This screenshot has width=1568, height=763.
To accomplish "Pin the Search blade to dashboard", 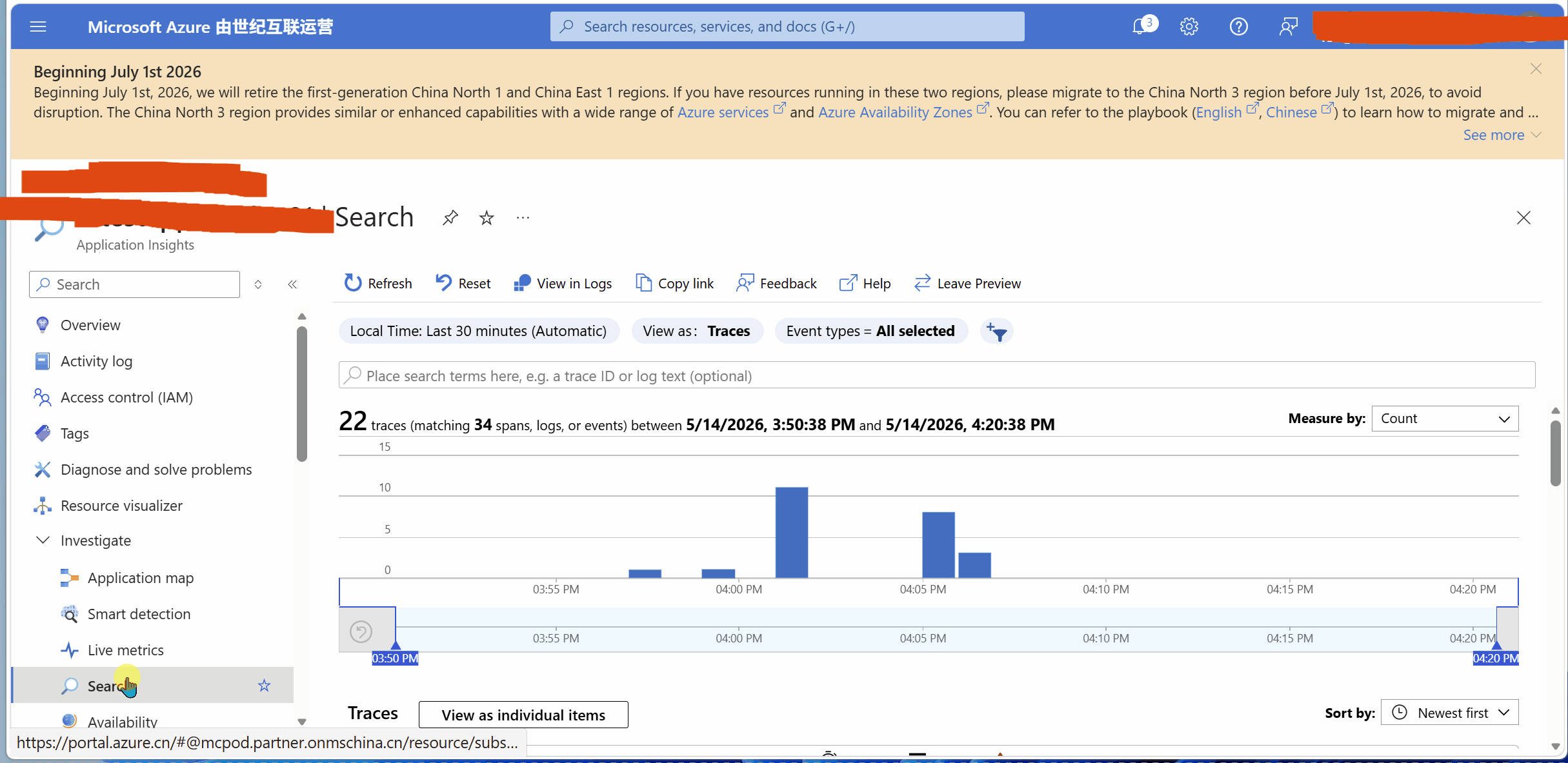I will (x=450, y=218).
